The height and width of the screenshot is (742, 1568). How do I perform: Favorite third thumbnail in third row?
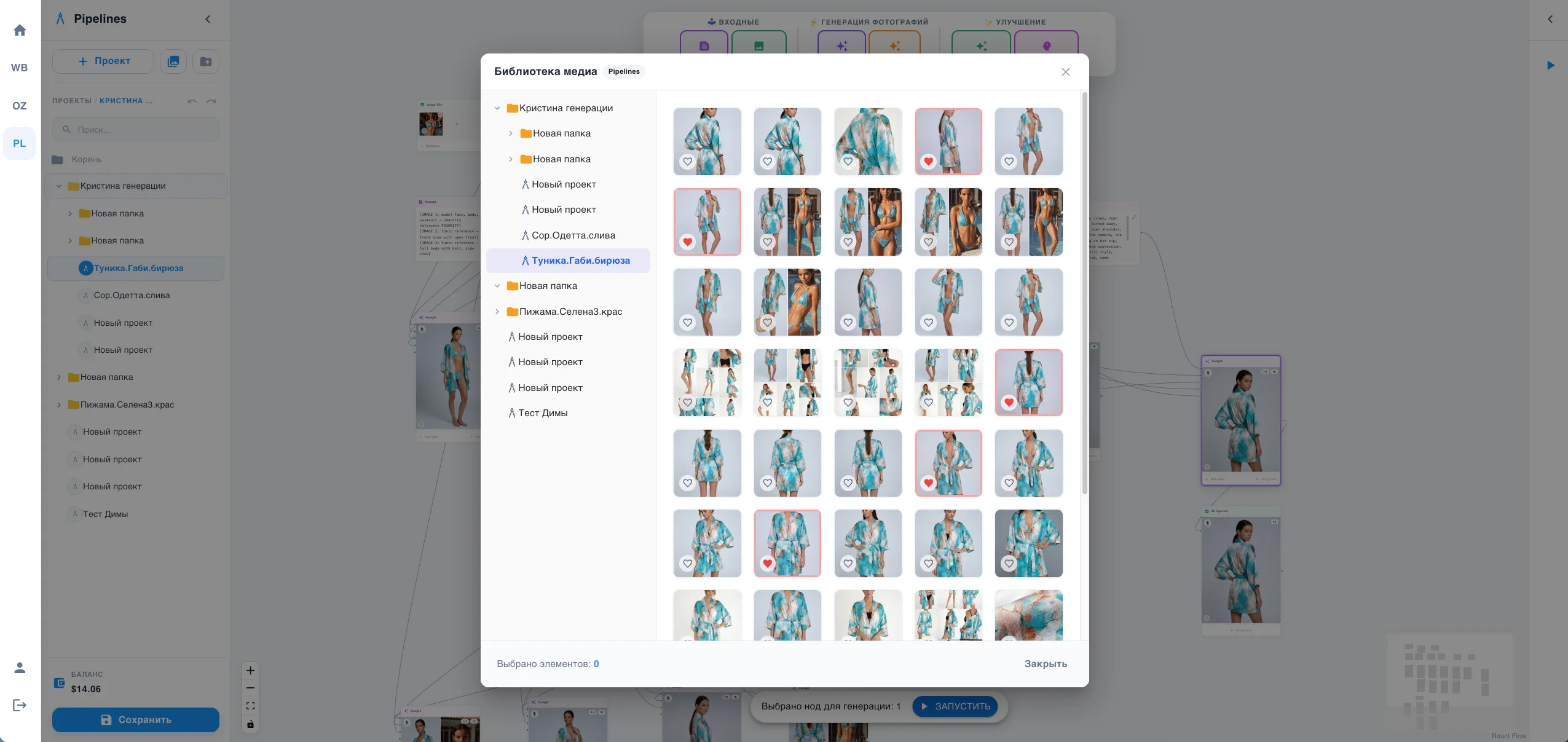[848, 322]
